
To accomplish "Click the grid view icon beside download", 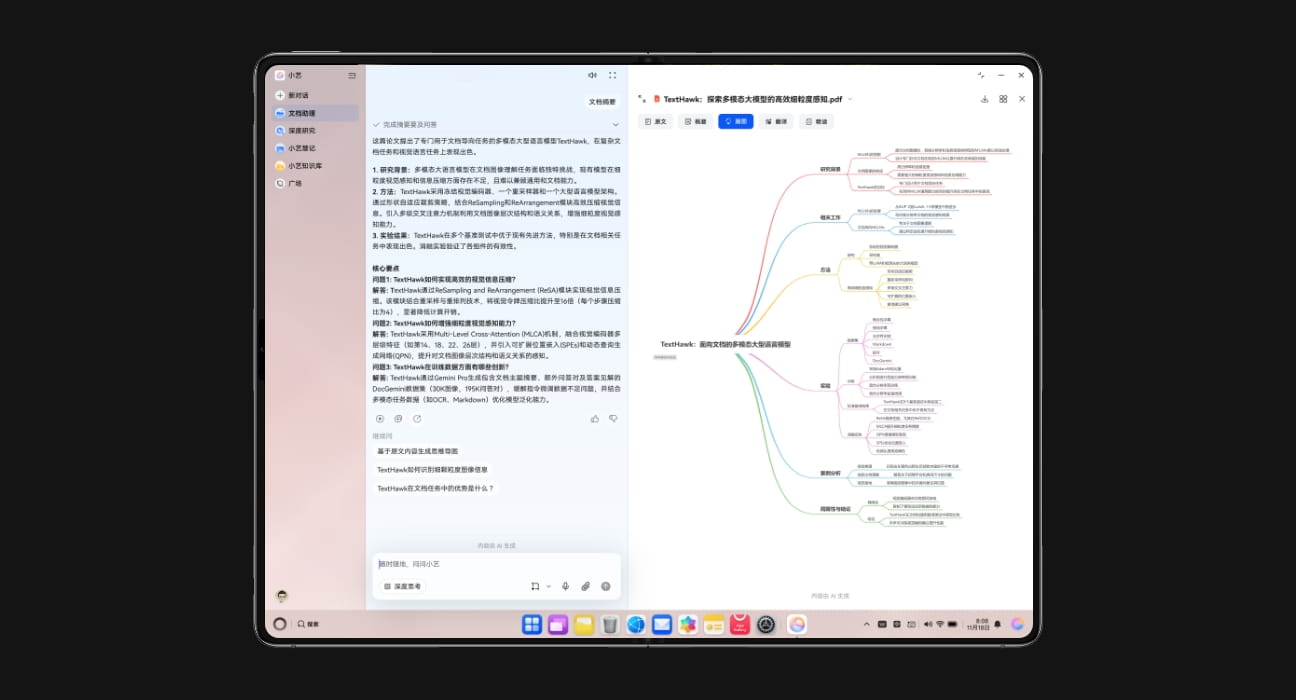I will pos(1003,99).
